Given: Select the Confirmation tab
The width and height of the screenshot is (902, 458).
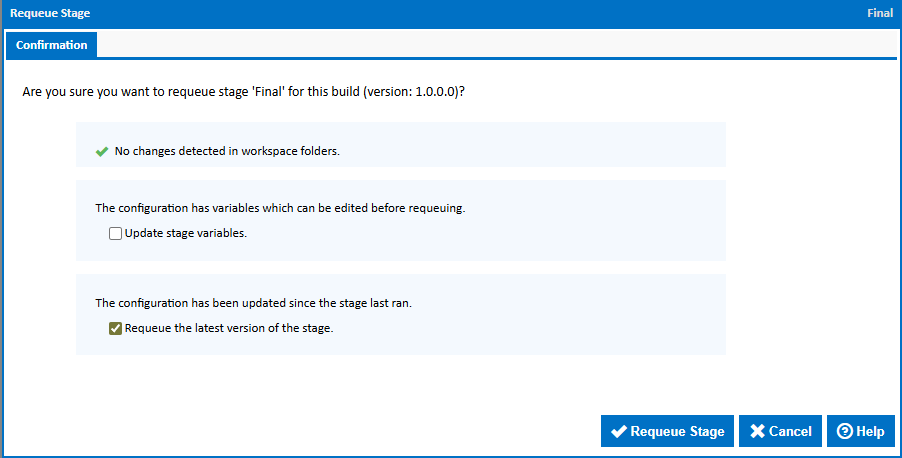Looking at the screenshot, I should coord(51,45).
